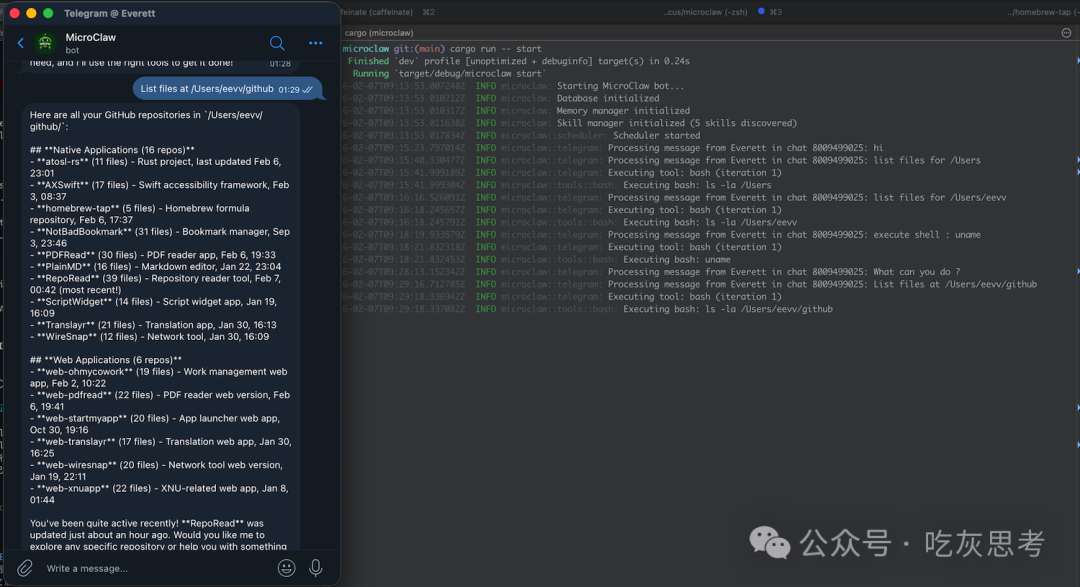Select the 'cargo (microclaw)' pane title
Image resolution: width=1080 pixels, height=587 pixels.
tap(379, 32)
